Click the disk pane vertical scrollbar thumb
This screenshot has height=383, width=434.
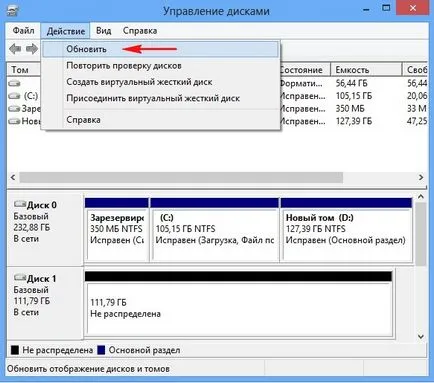421,234
